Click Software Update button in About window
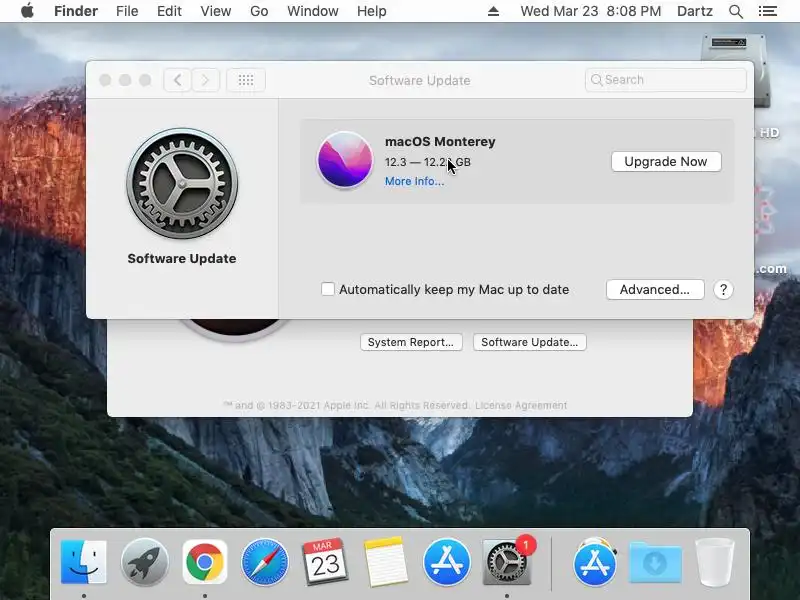The height and width of the screenshot is (600, 800). point(530,342)
